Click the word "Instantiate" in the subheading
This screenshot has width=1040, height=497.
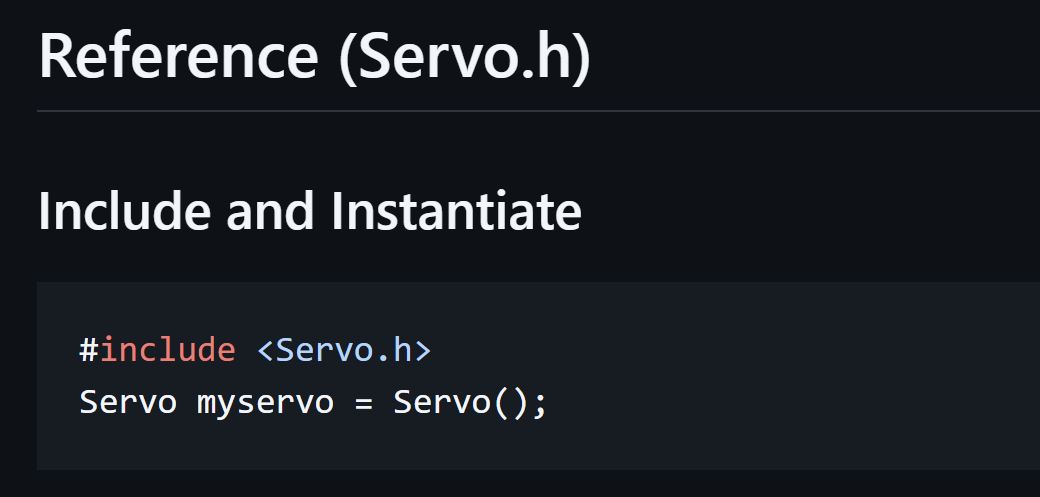pyautogui.click(x=457, y=211)
